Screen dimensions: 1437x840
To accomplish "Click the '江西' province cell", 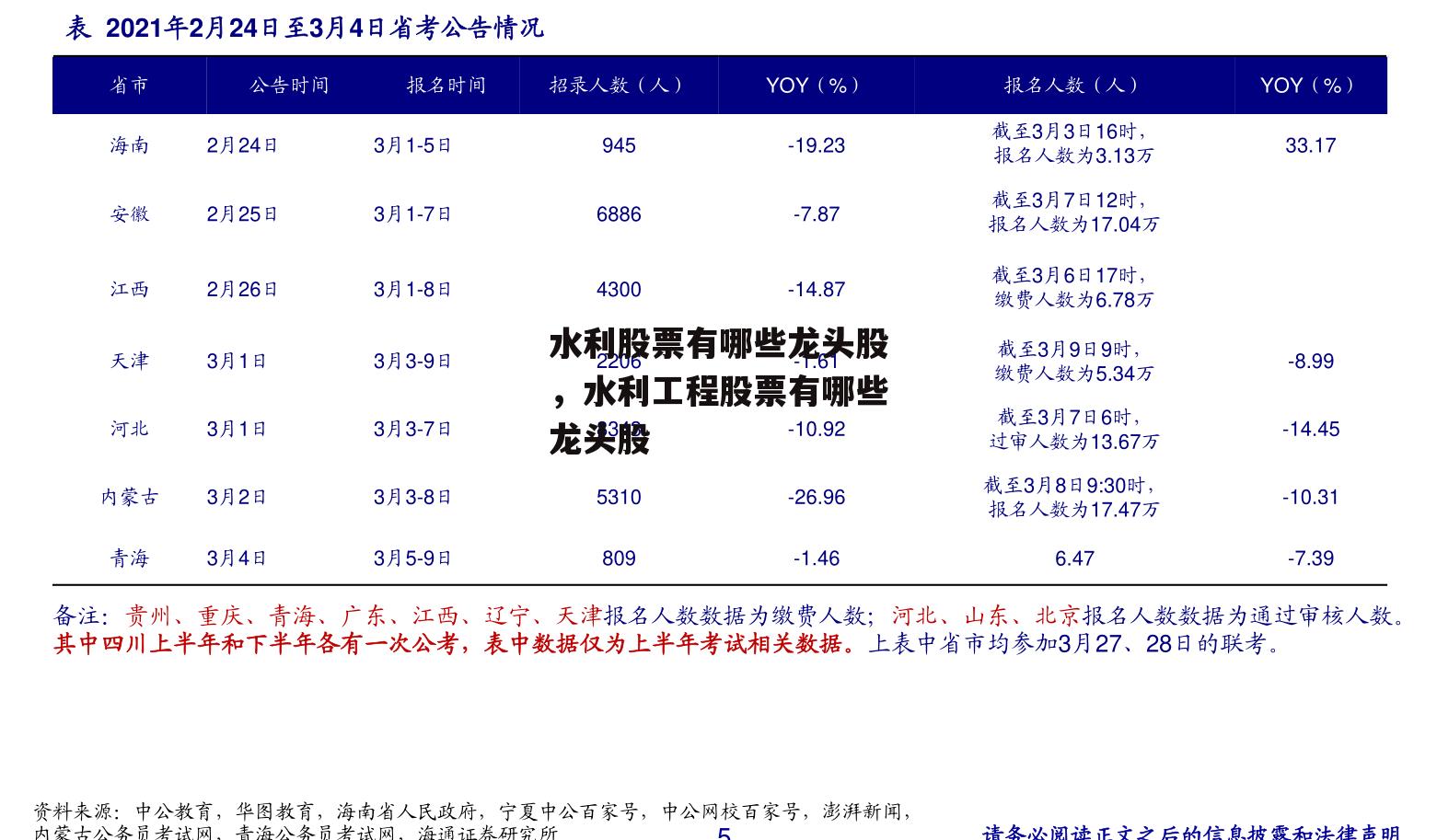I will pyautogui.click(x=129, y=290).
